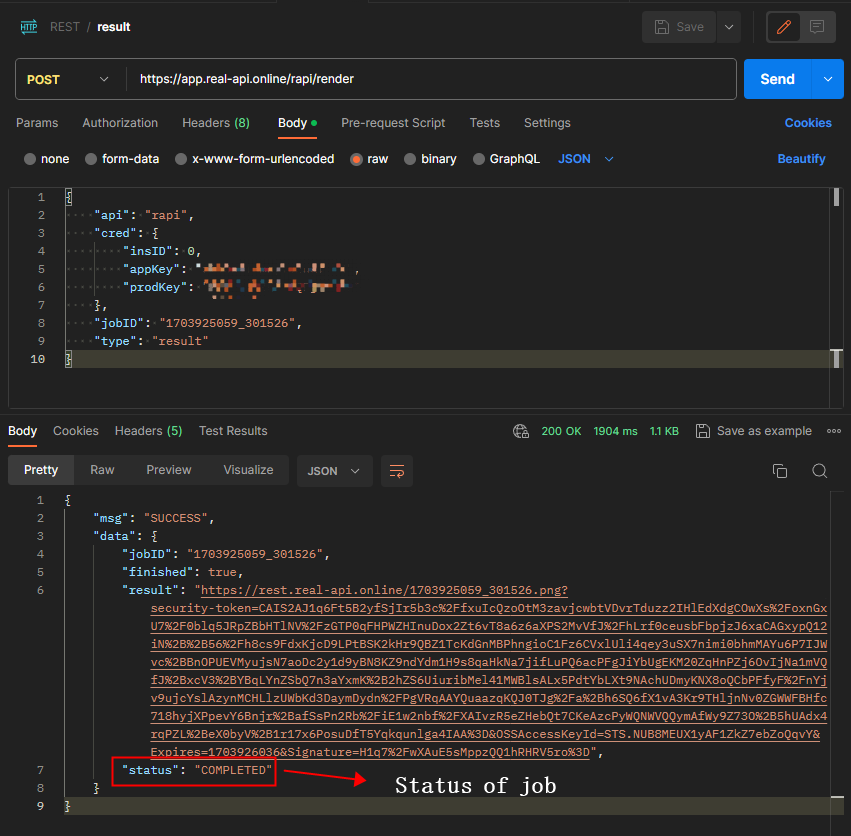Image resolution: width=851 pixels, height=836 pixels.
Task: Open the JSON response format dropdown
Action: click(334, 470)
